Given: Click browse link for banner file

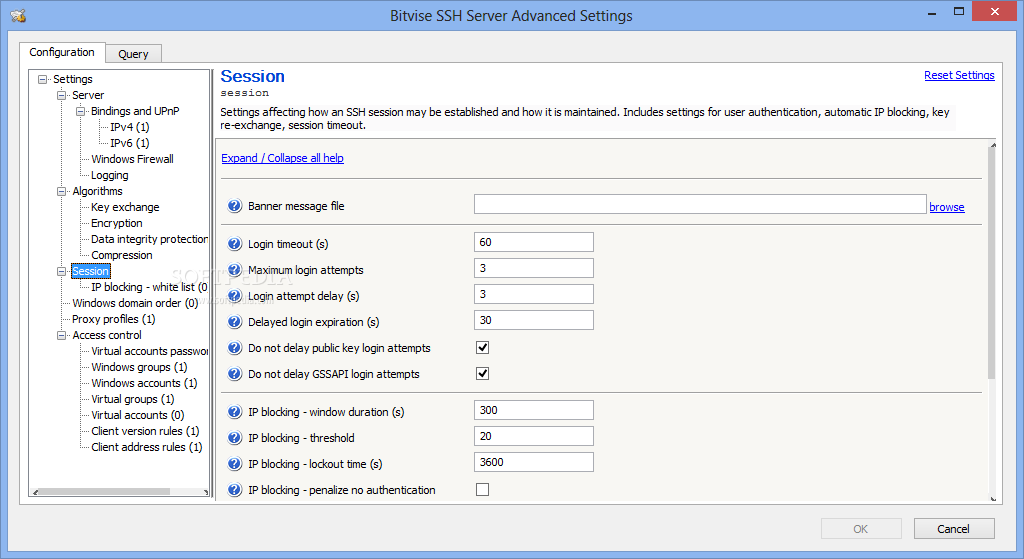Looking at the screenshot, I should [x=947, y=207].
